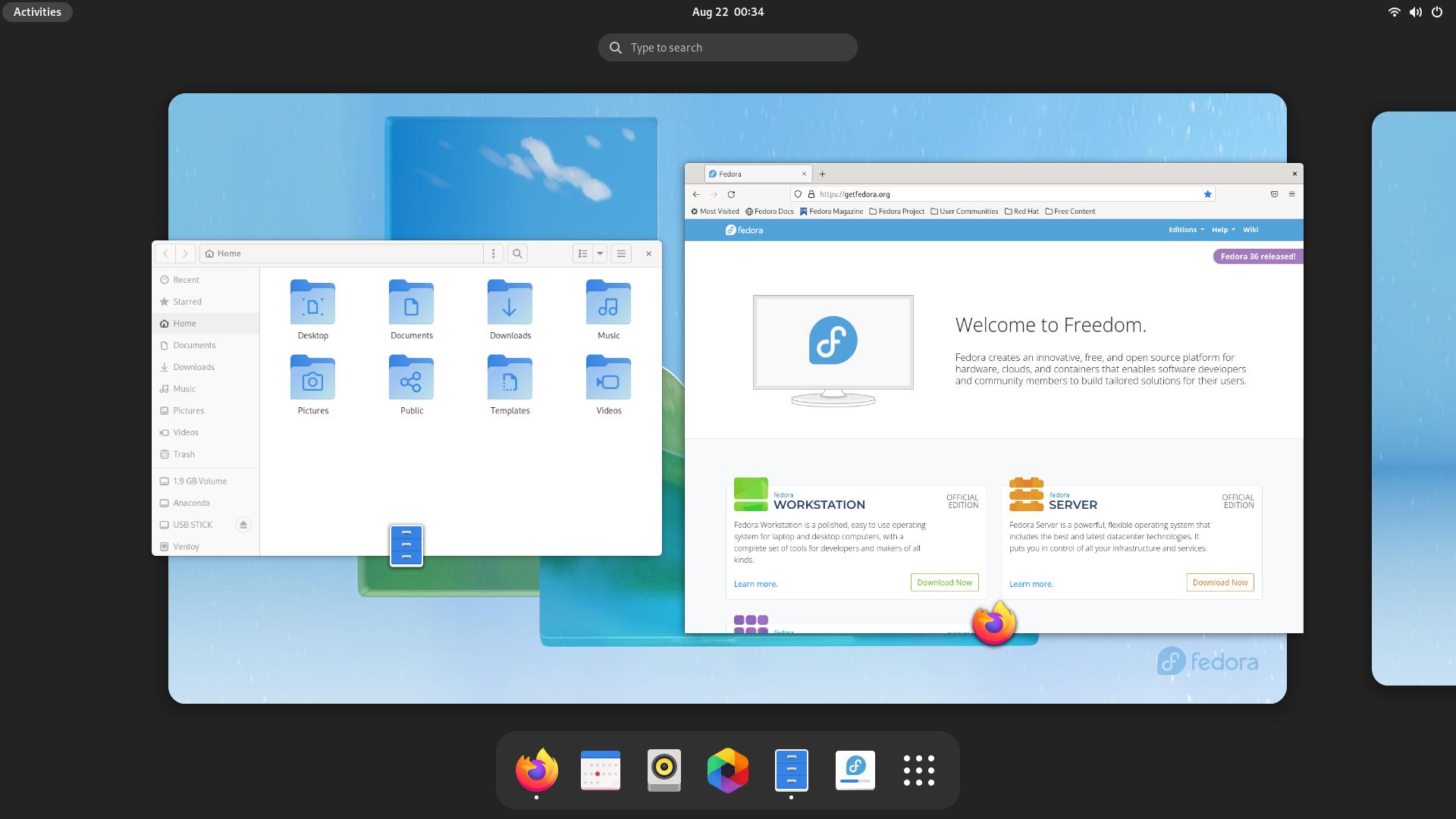Viewport: 1456px width, 819px height.
Task: Select the Fedora tab in Firefox
Action: tap(758, 174)
